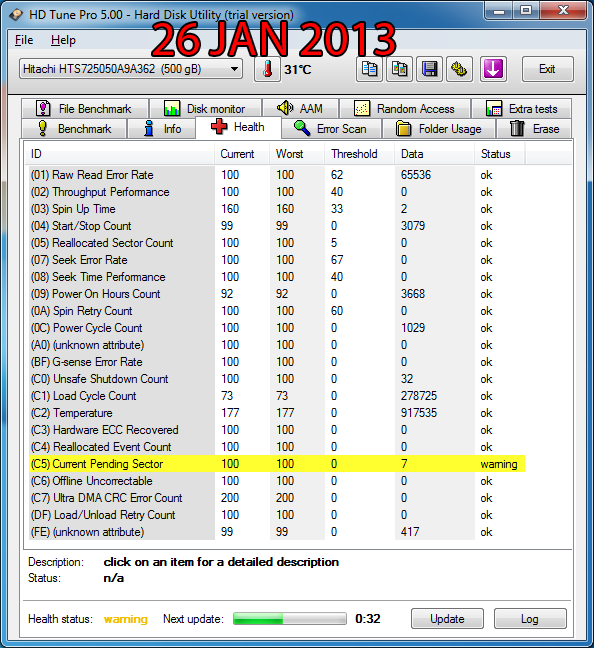Select the Seek Error Rate row
The image size is (594, 648).
(277, 260)
